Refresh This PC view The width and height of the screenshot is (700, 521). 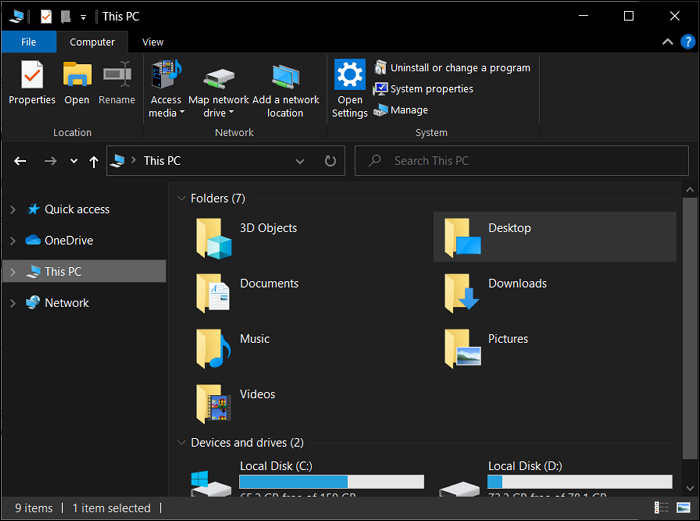point(330,161)
